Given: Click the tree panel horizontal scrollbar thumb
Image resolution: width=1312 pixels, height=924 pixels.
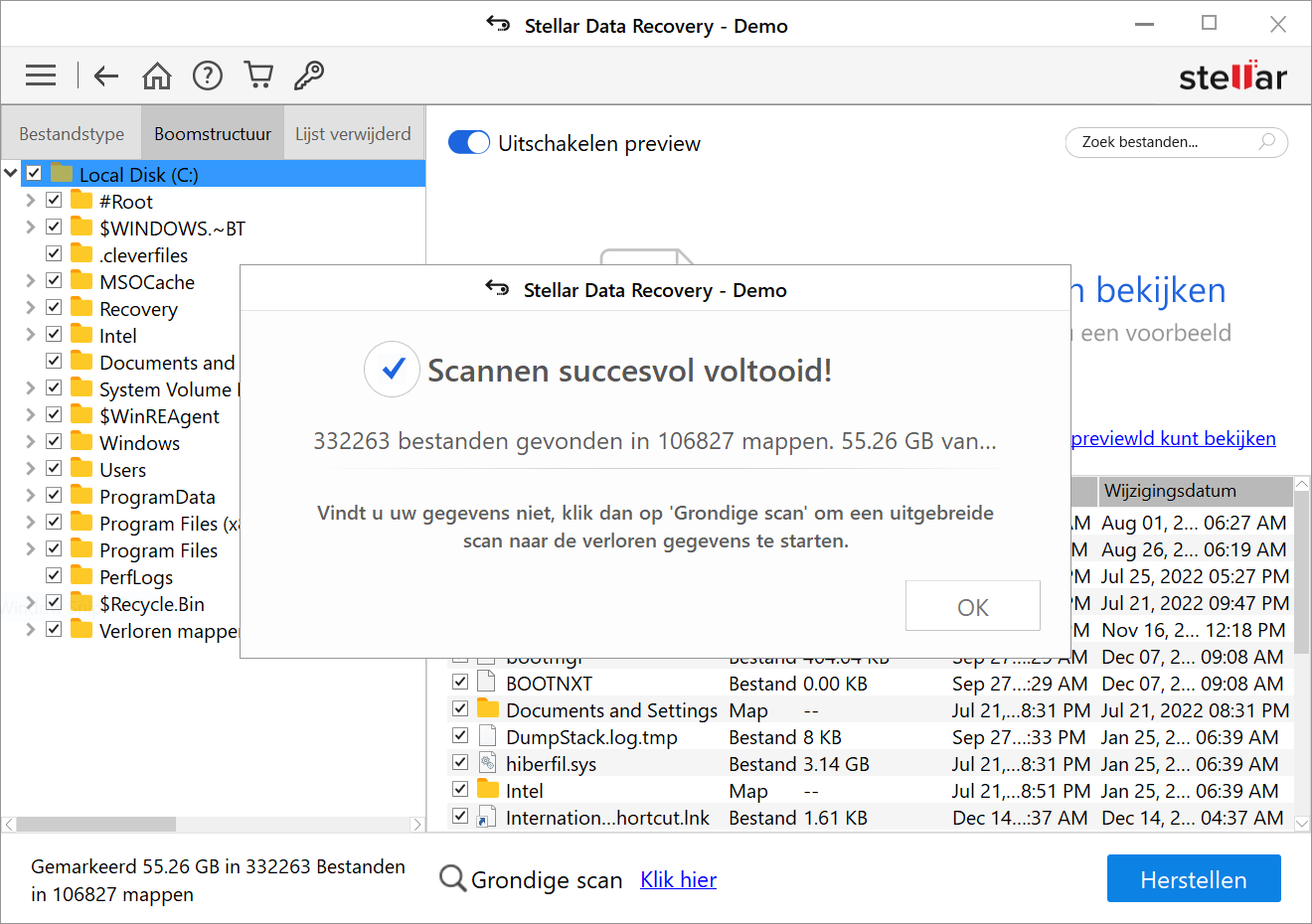Looking at the screenshot, I should click(96, 825).
